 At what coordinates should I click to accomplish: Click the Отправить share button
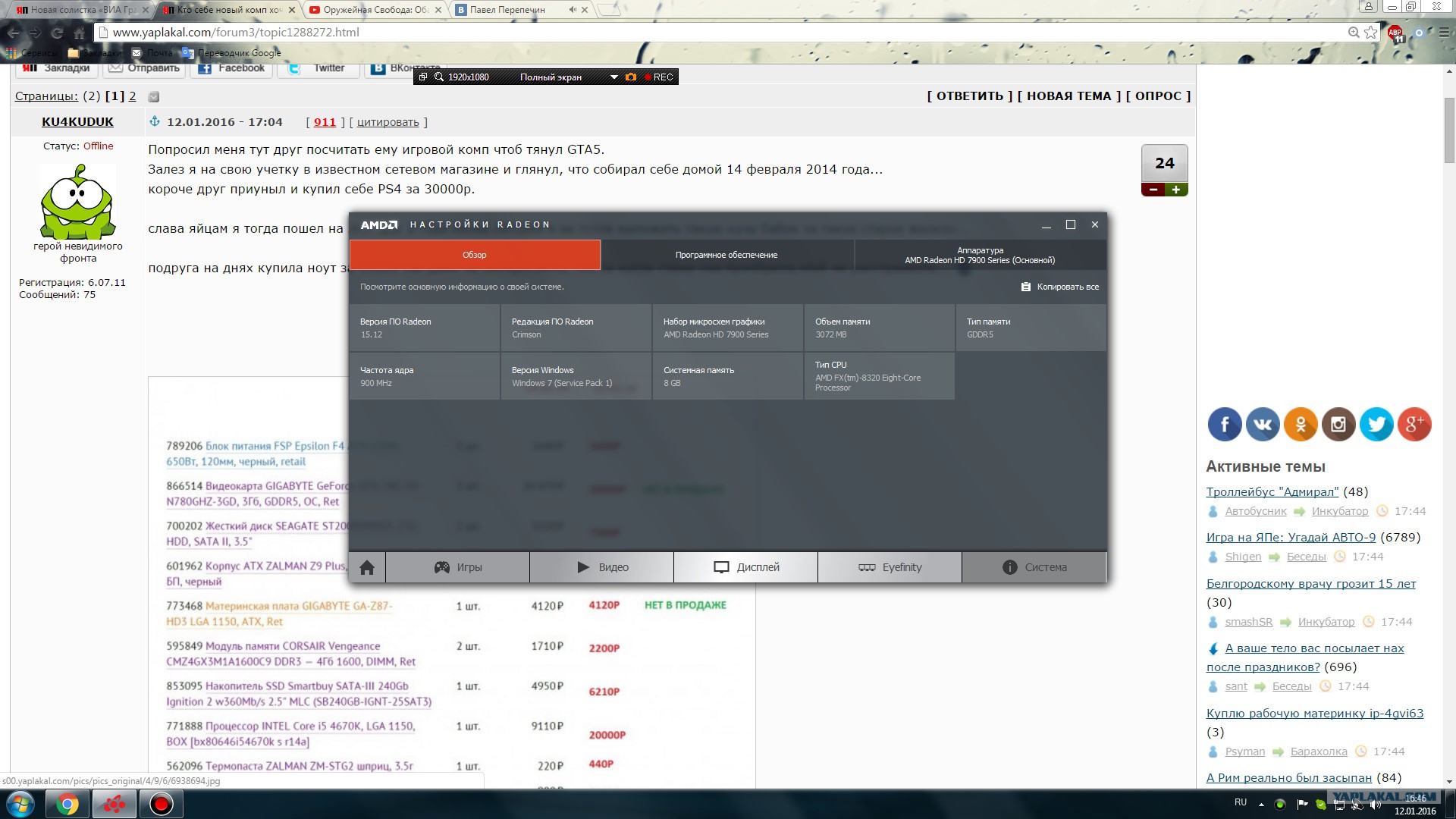coord(145,68)
